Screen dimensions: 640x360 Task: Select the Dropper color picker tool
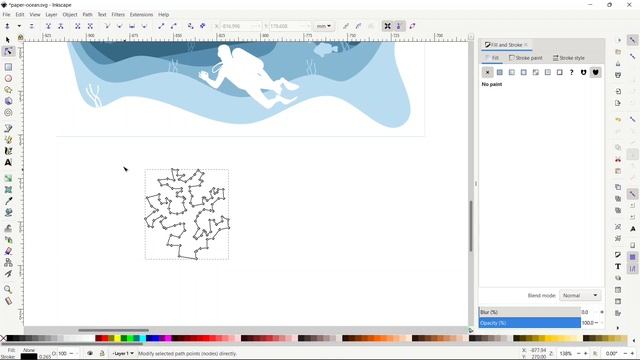click(8, 201)
